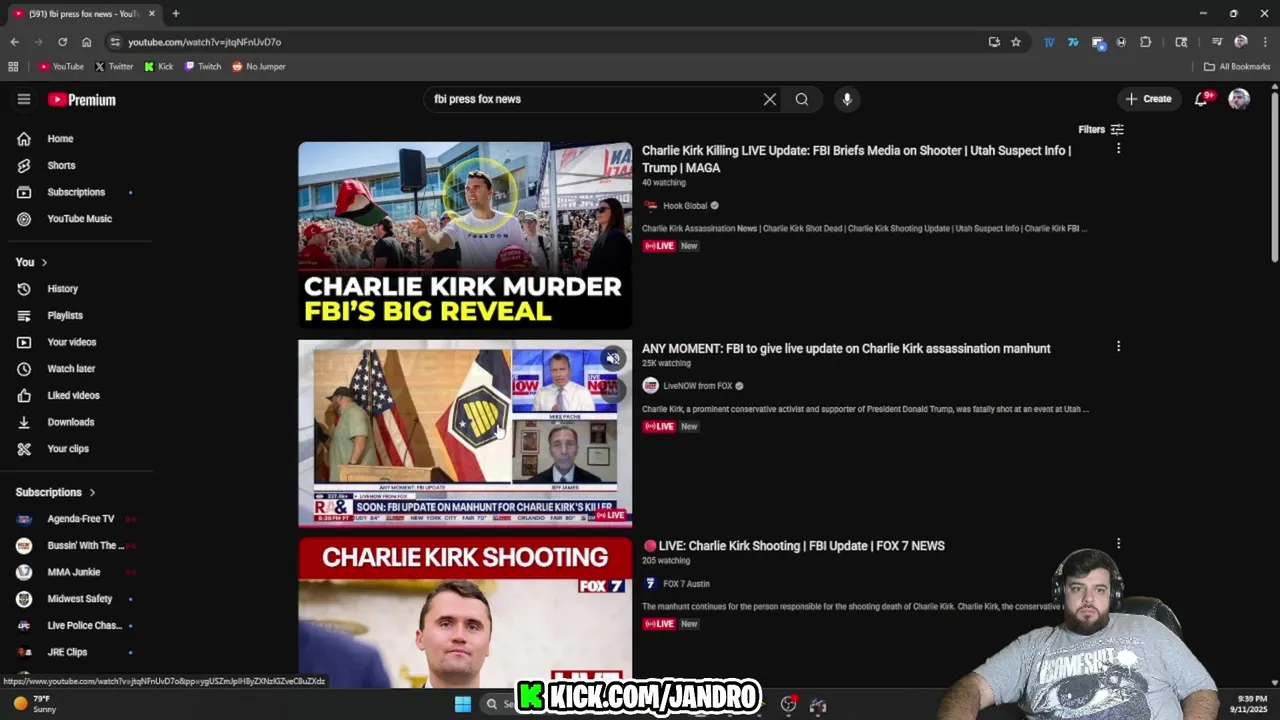
Task: Expand the Subscriptions section chevron
Action: coord(92,492)
